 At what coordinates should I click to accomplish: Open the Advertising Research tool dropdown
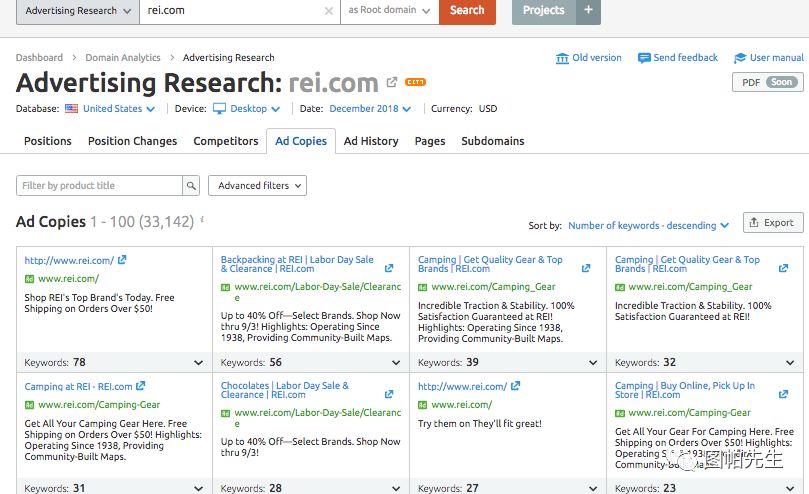pos(77,10)
